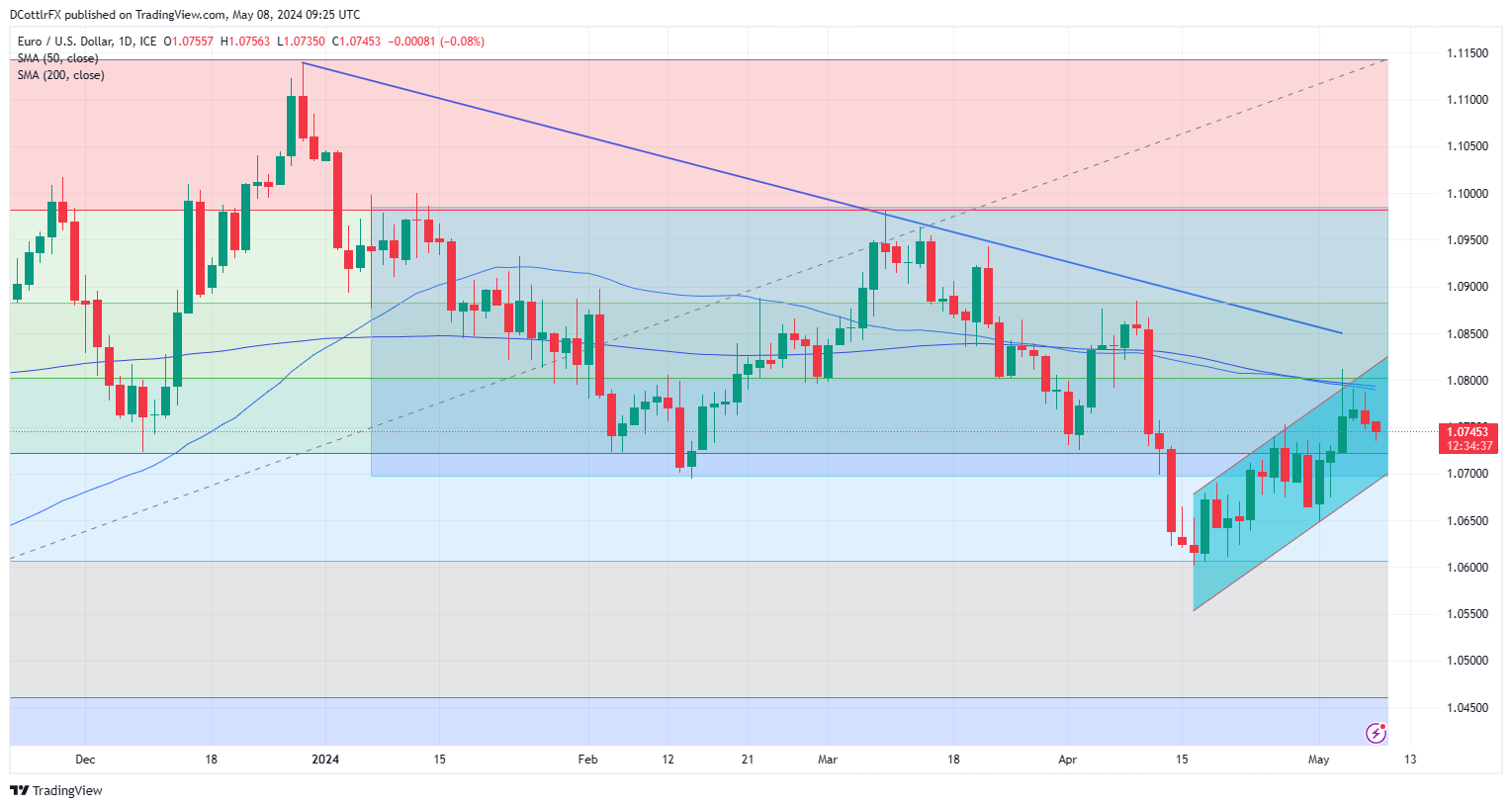Click the 13 label on time axis
The image size is (1512, 808).
(1410, 760)
